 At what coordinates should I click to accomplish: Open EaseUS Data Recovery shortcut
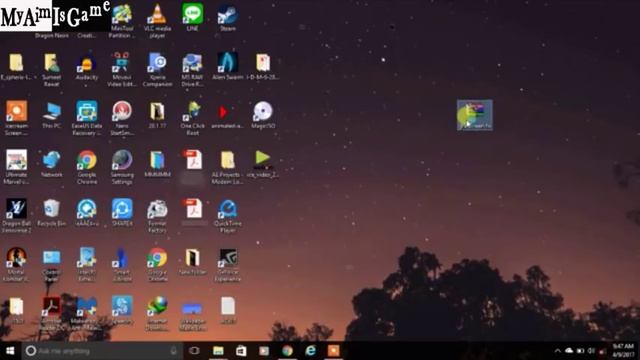(x=87, y=118)
